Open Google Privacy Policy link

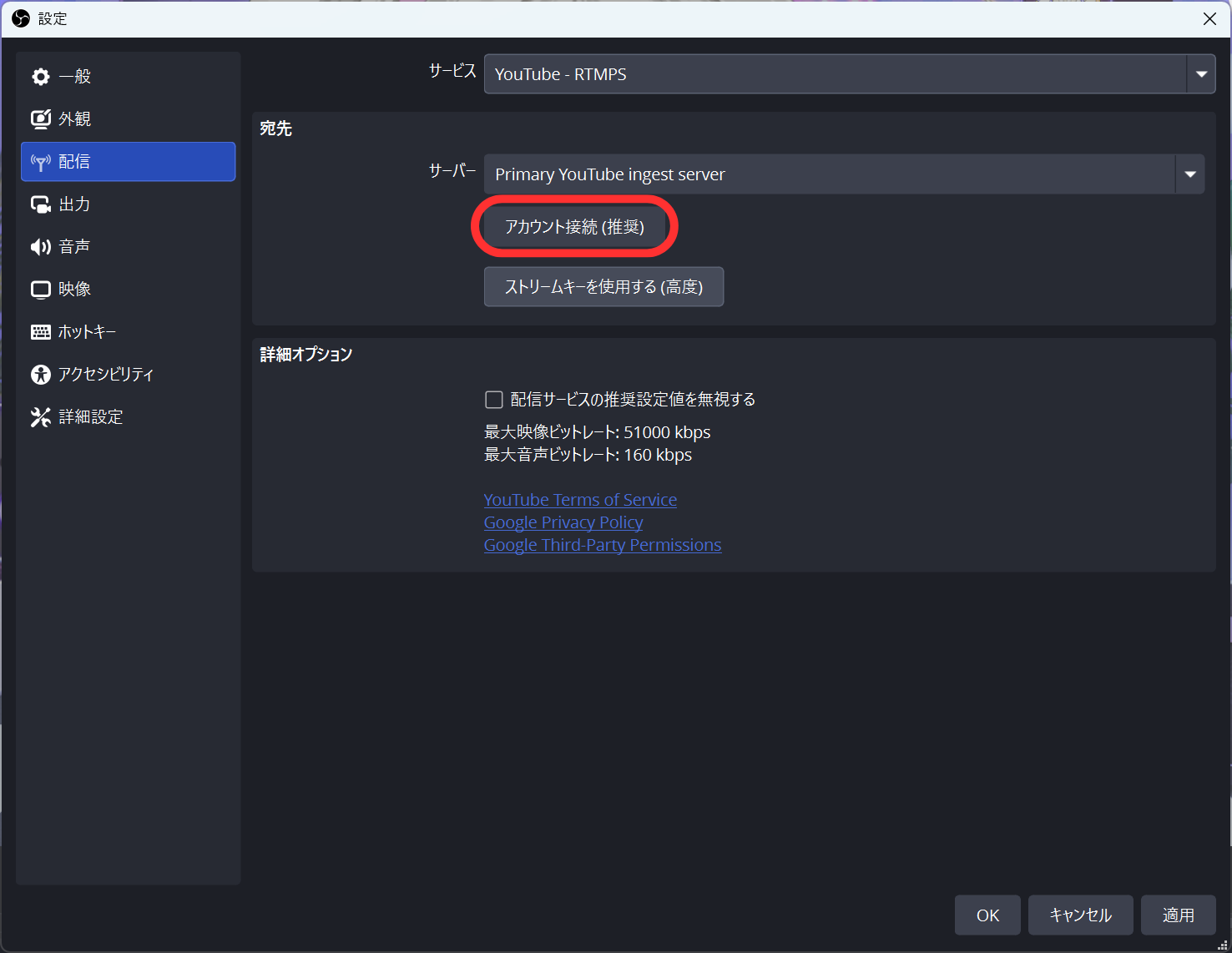[x=563, y=522]
